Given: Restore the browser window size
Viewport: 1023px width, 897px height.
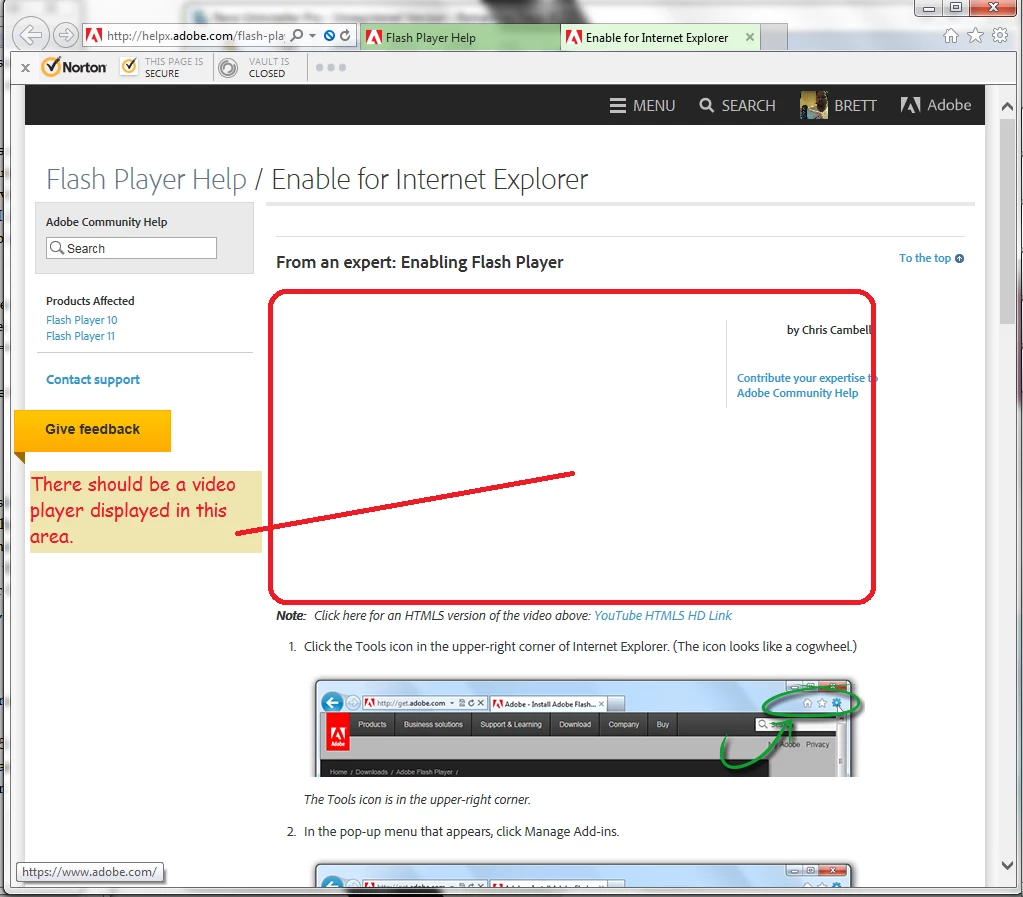Looking at the screenshot, I should pos(956,8).
